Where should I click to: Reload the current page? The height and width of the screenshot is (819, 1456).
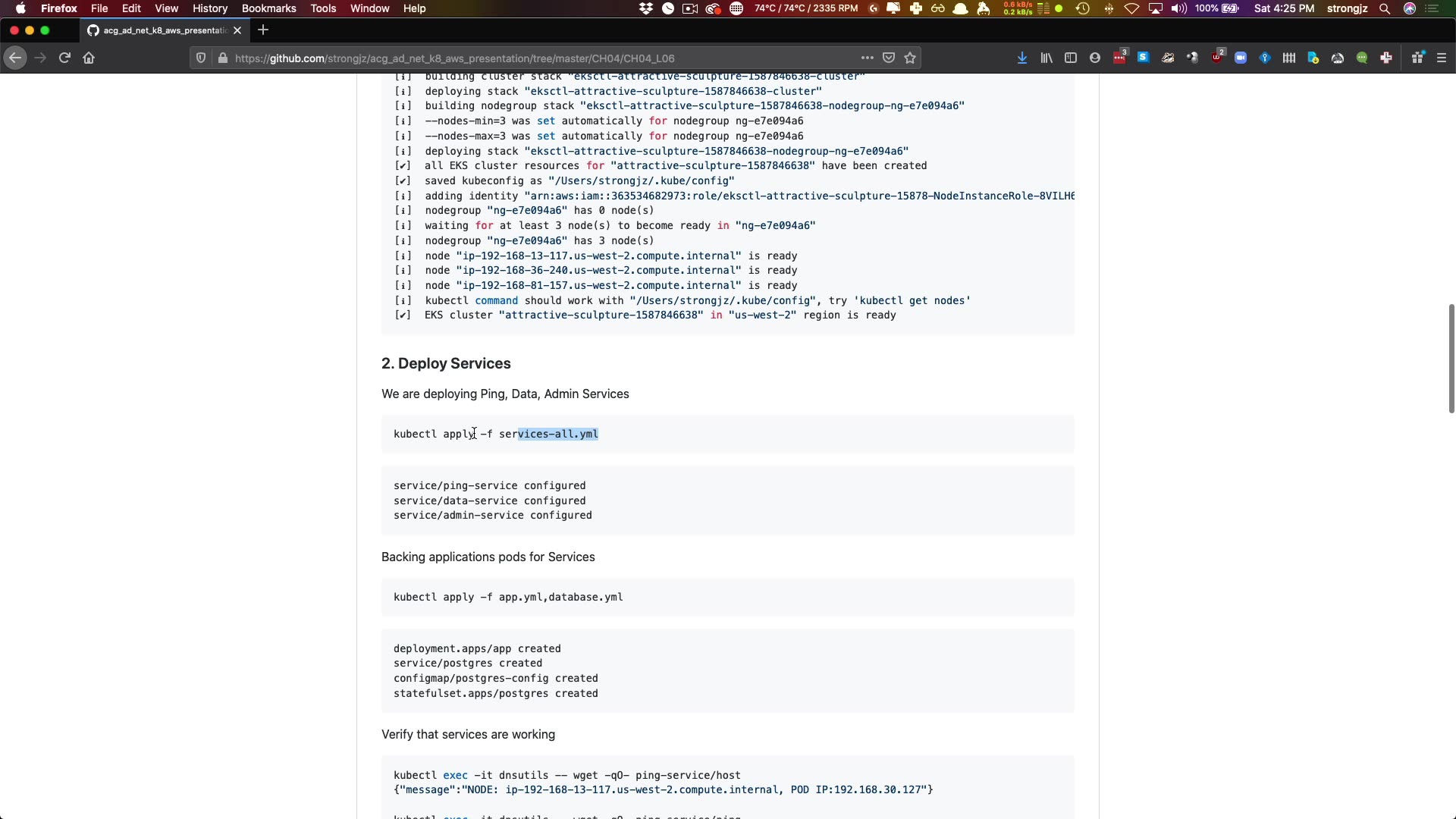64,58
